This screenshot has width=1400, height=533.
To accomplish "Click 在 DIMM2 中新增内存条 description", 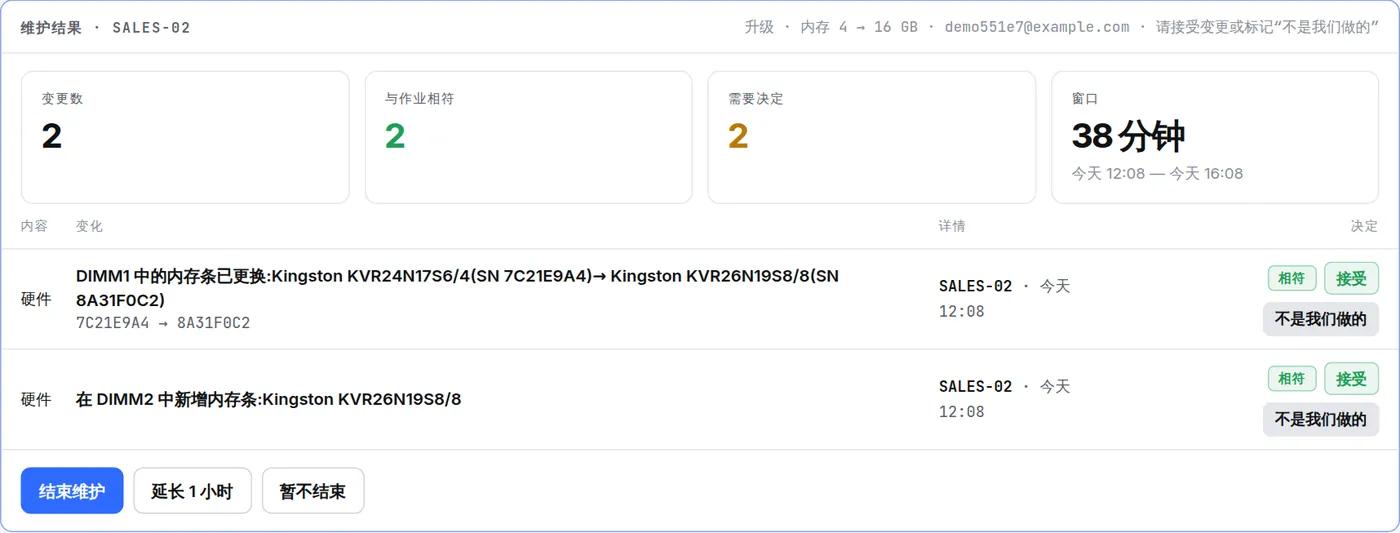I will pos(268,399).
